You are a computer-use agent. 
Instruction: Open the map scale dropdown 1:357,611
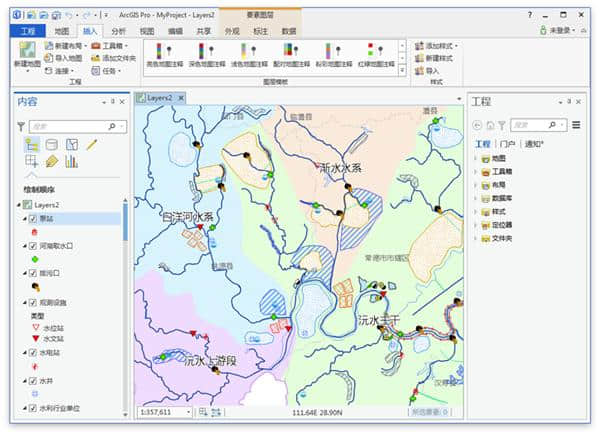click(x=190, y=412)
